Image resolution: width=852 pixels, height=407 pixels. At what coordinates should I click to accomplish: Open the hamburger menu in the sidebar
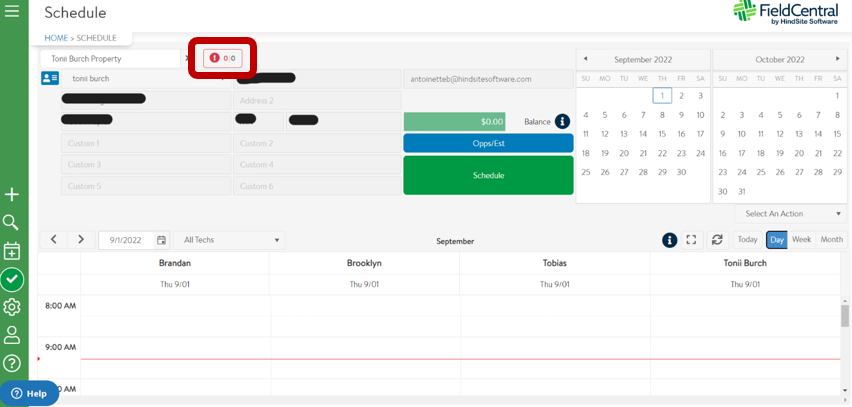[x=12, y=11]
